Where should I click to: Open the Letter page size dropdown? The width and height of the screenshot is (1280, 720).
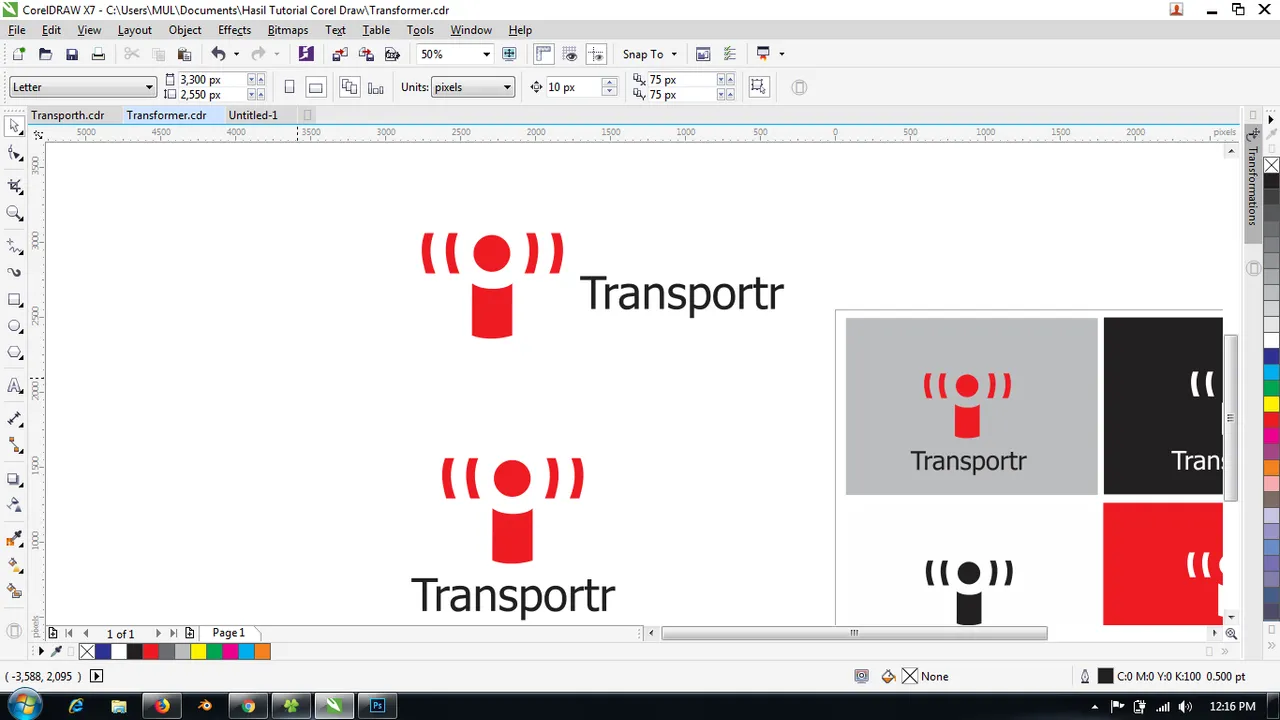(x=82, y=87)
